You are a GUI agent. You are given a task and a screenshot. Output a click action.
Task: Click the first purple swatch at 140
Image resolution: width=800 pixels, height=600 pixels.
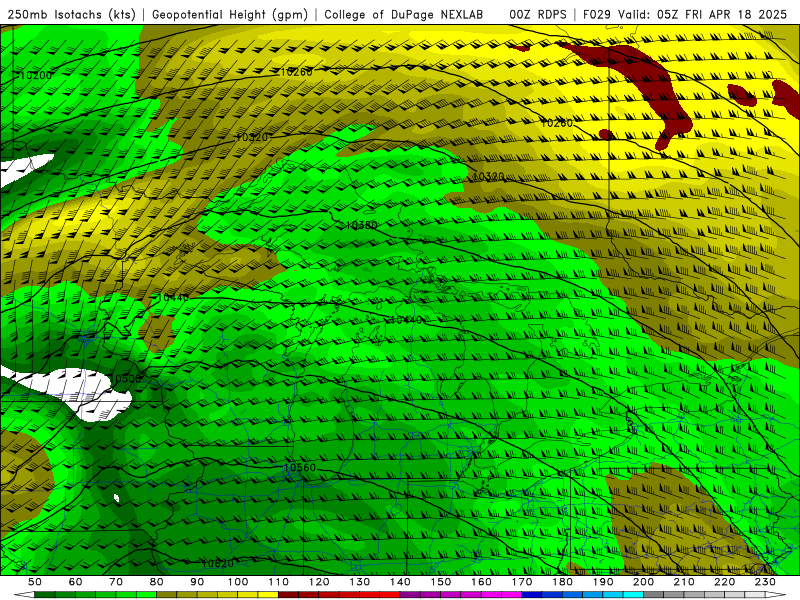tap(410, 595)
